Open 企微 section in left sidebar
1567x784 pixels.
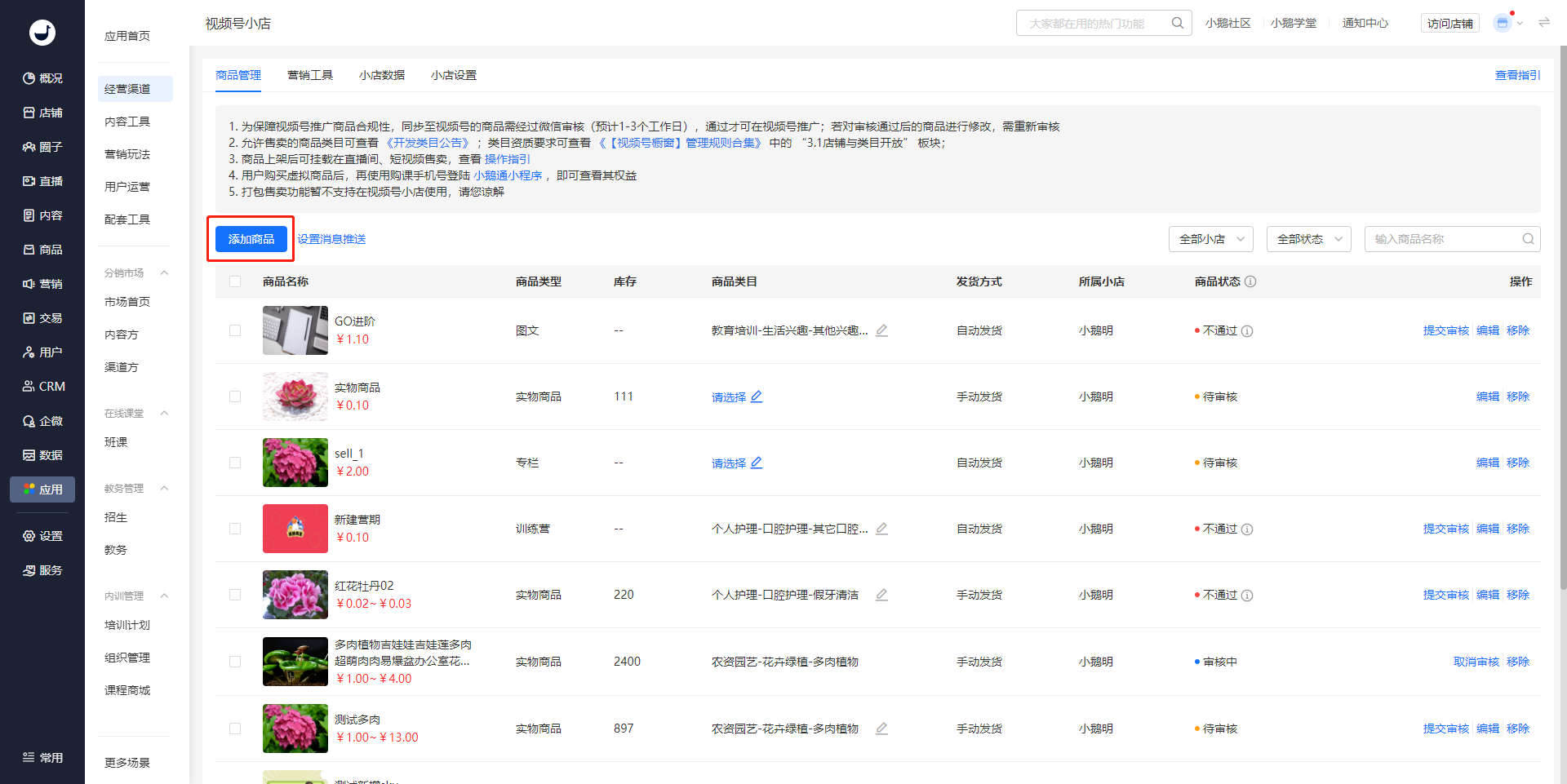click(42, 421)
